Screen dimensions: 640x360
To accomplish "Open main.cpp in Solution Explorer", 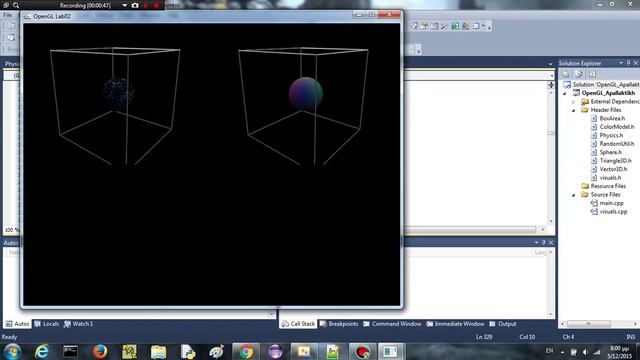I will click(x=611, y=203).
